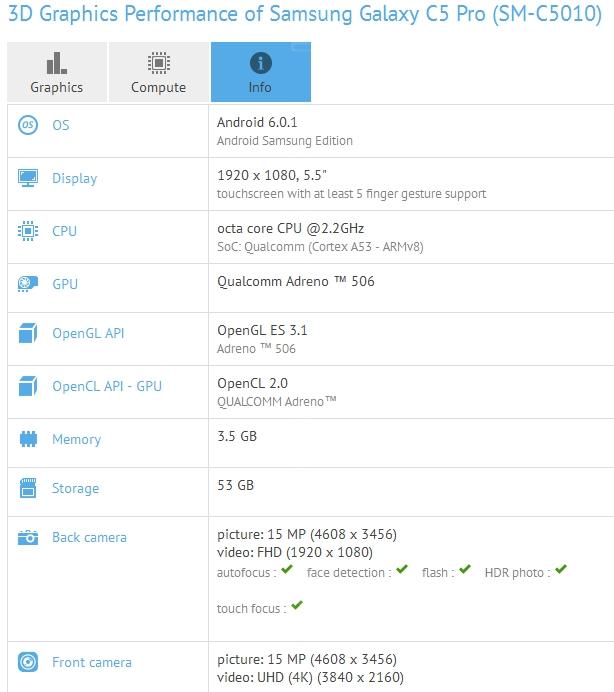Click the OS row icon
The width and height of the screenshot is (614, 692).
28,125
